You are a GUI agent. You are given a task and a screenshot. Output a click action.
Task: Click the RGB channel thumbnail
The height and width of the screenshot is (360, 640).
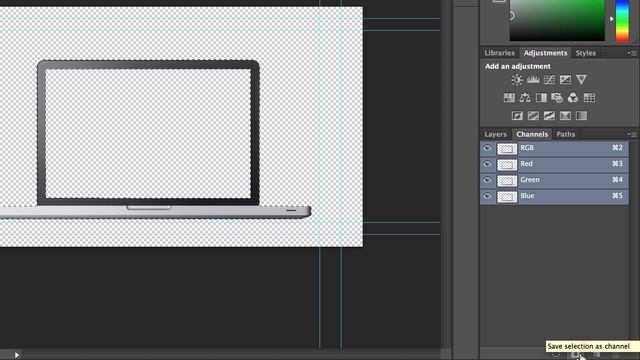[x=507, y=149]
